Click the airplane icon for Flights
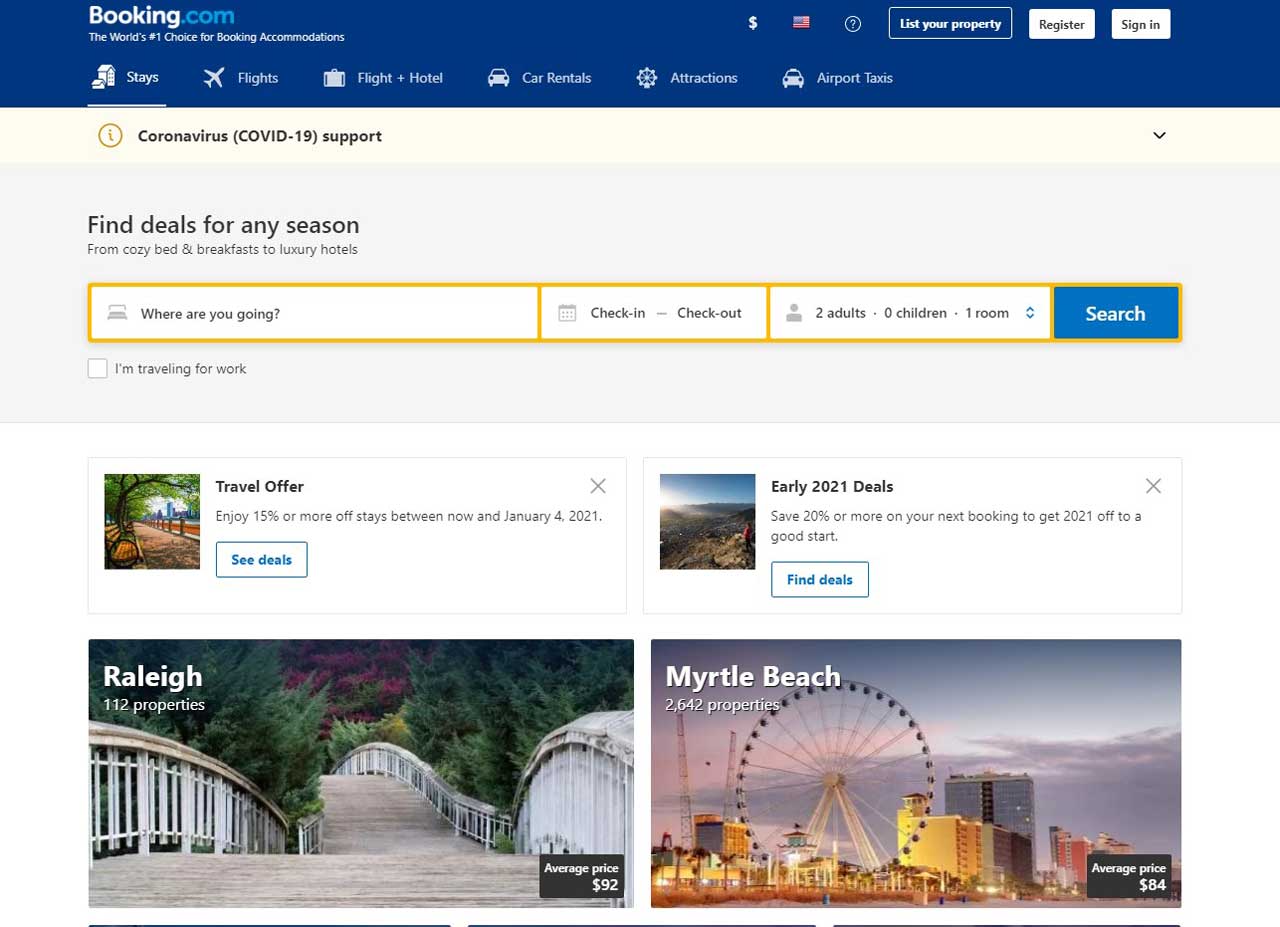 click(x=213, y=78)
